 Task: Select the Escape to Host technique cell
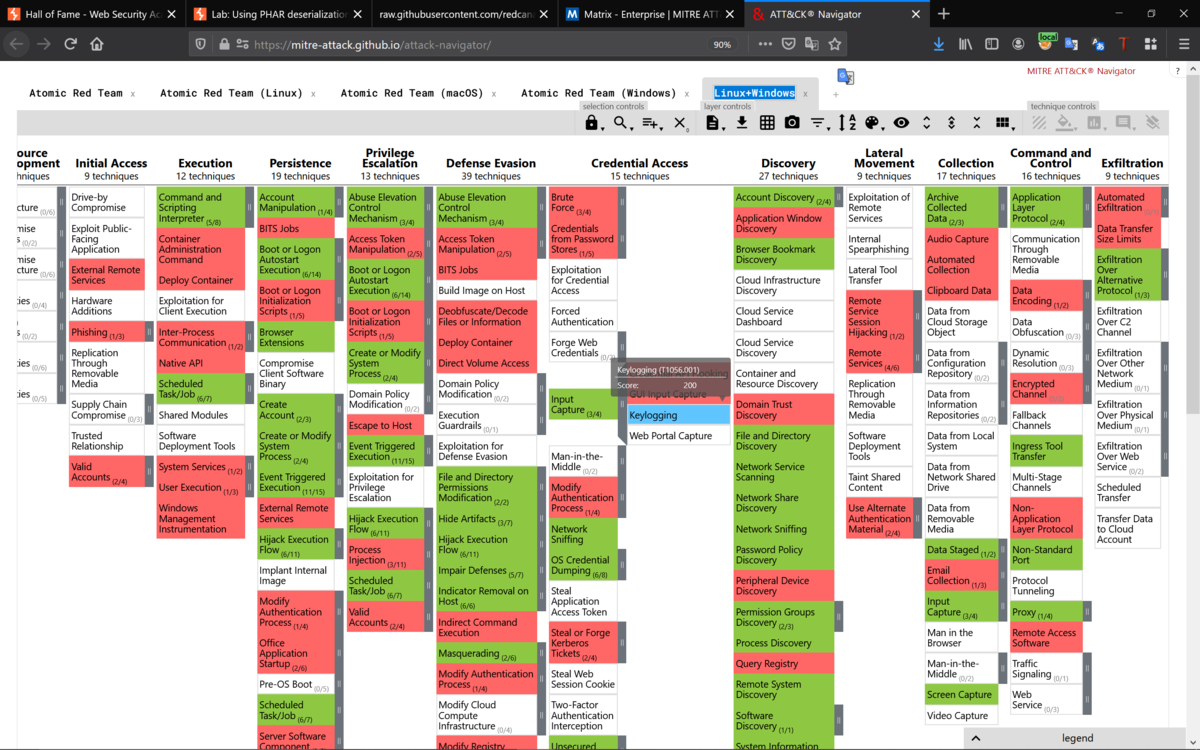(386, 425)
